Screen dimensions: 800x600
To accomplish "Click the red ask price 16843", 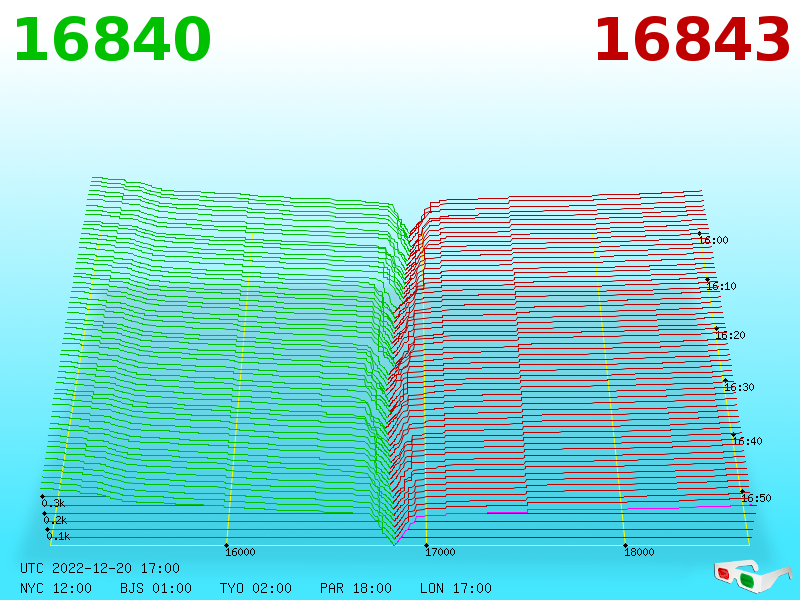I will point(692,40).
